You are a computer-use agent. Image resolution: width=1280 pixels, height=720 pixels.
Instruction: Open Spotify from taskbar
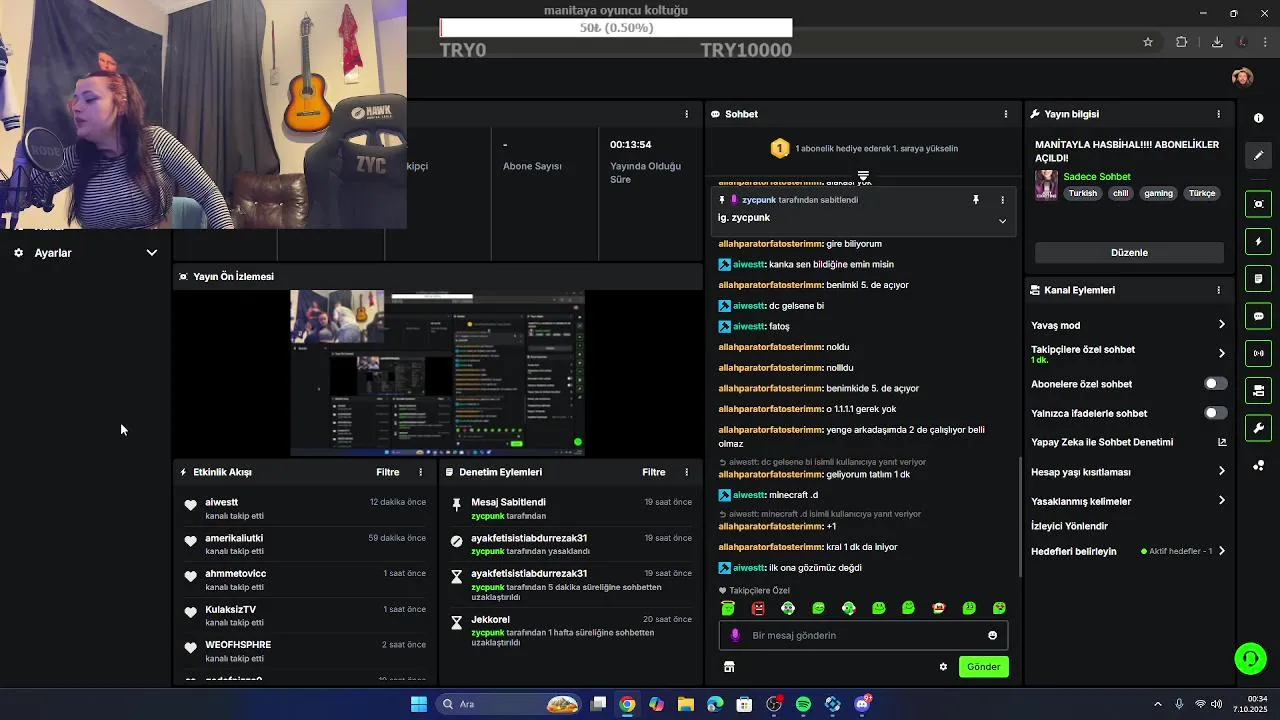tap(803, 704)
